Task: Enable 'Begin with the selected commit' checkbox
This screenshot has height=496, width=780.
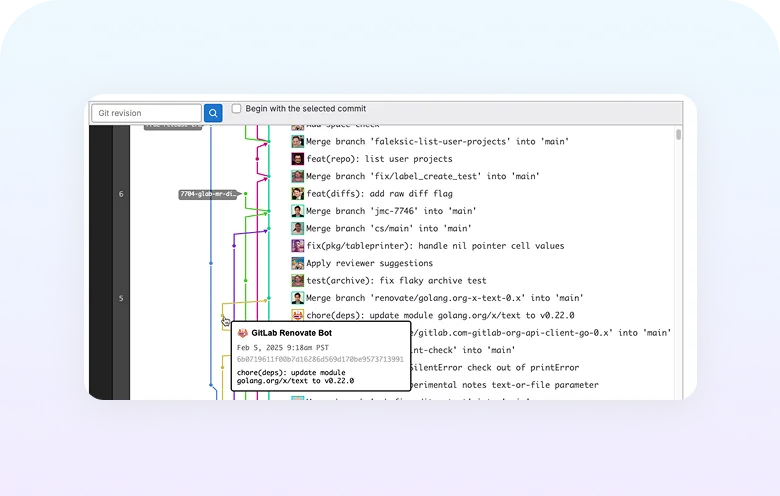Action: click(237, 108)
